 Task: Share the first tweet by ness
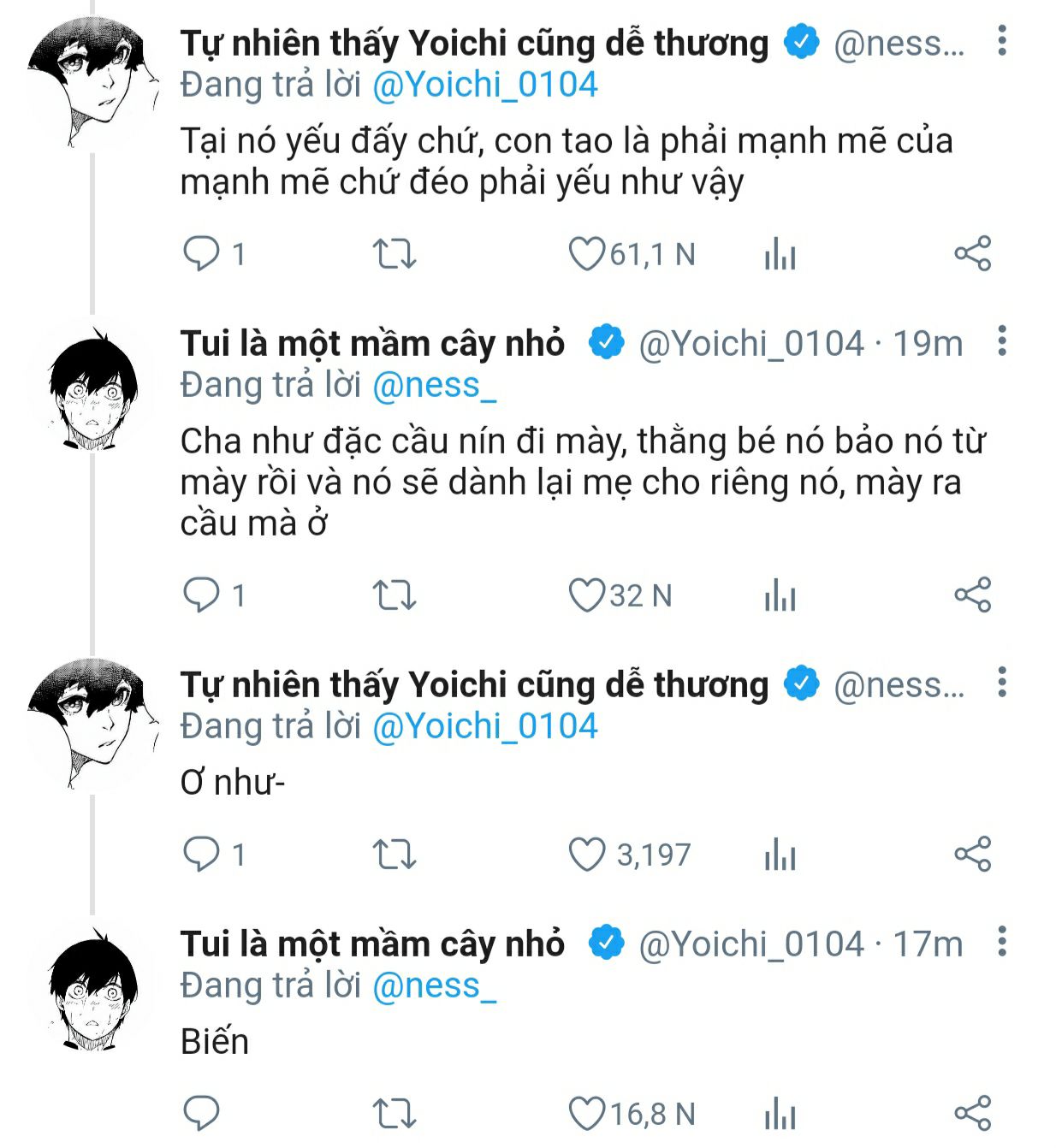(x=972, y=254)
